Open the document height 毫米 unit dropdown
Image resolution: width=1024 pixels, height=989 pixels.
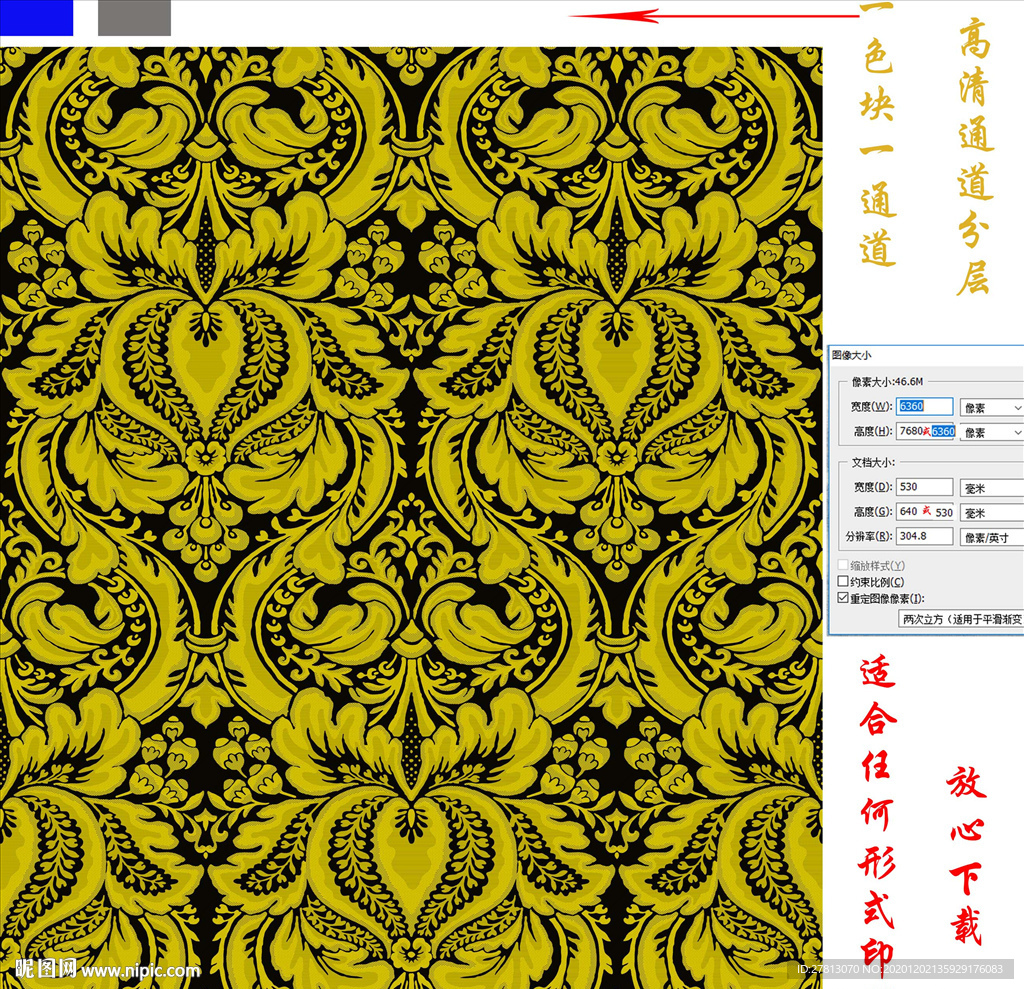tap(991, 513)
